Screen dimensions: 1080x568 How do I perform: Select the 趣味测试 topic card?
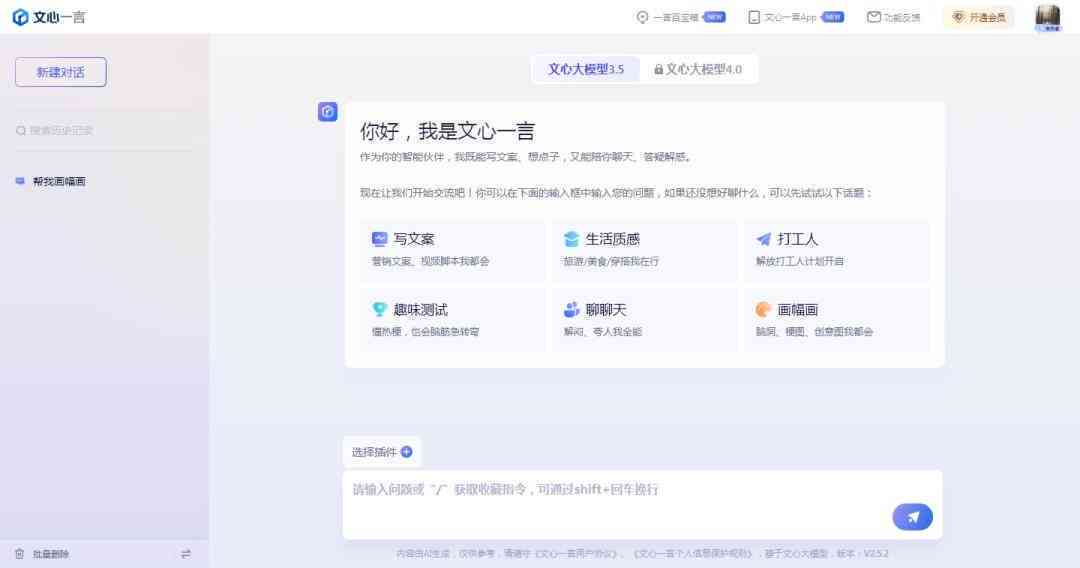(453, 320)
